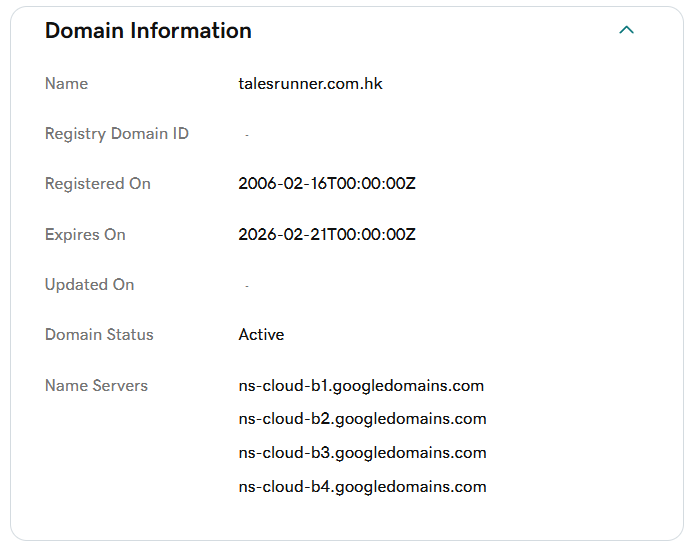The width and height of the screenshot is (693, 547).
Task: Select the registration date 2006-02-16T00:00:00Z
Action: point(326,184)
